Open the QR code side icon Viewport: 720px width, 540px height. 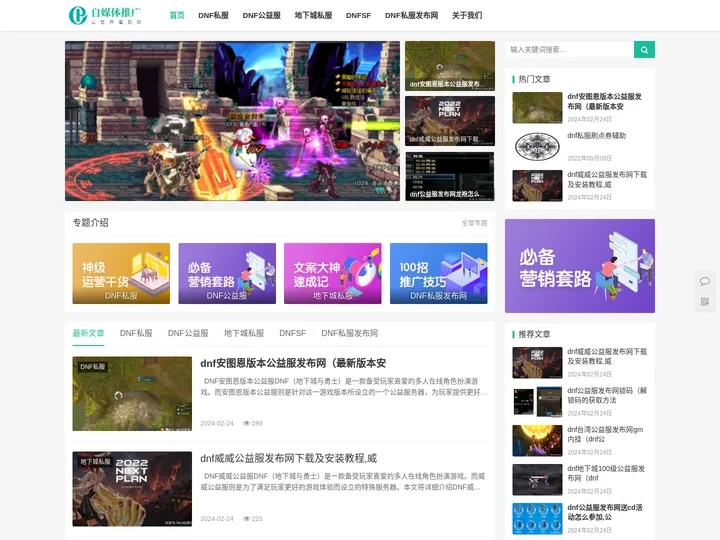(704, 302)
